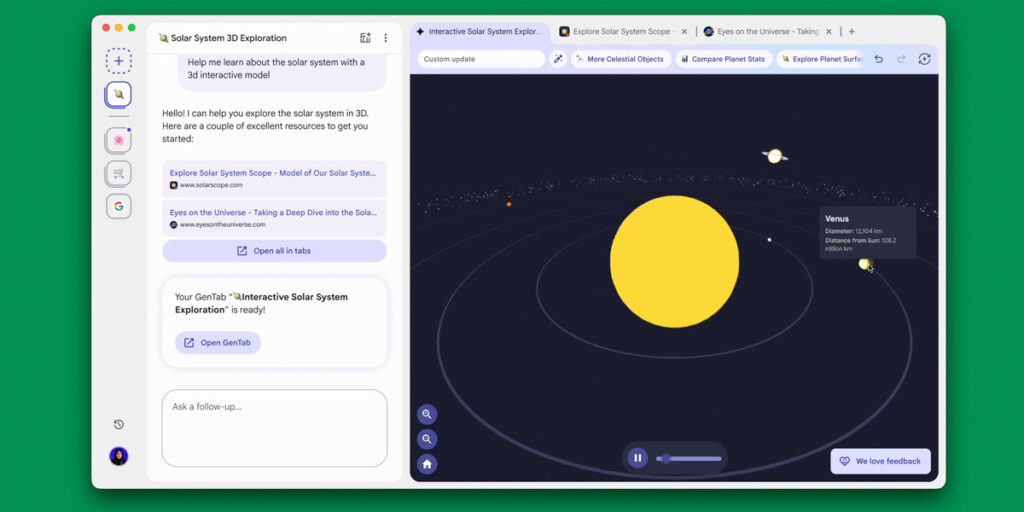1024x512 pixels.
Task: Open the history clock icon in sidebar
Action: pos(118,425)
